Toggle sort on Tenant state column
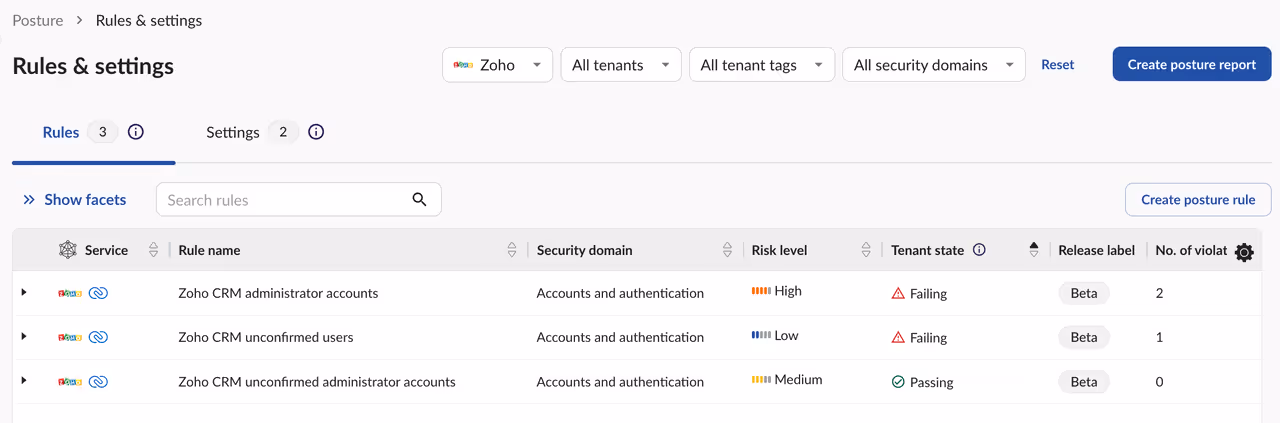Image resolution: width=1280 pixels, height=423 pixels. 1034,250
